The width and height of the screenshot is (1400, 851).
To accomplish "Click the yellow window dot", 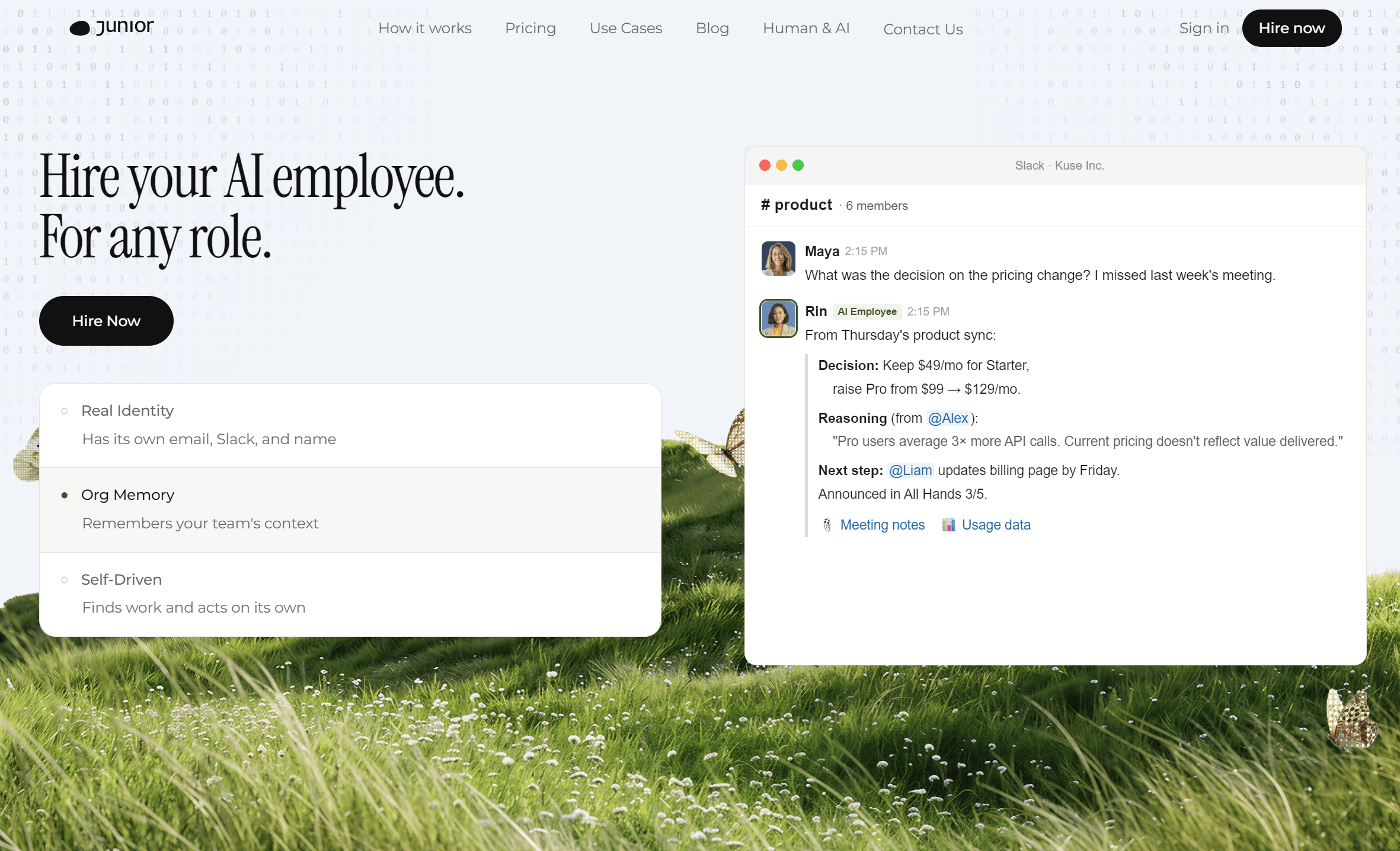I will (781, 165).
